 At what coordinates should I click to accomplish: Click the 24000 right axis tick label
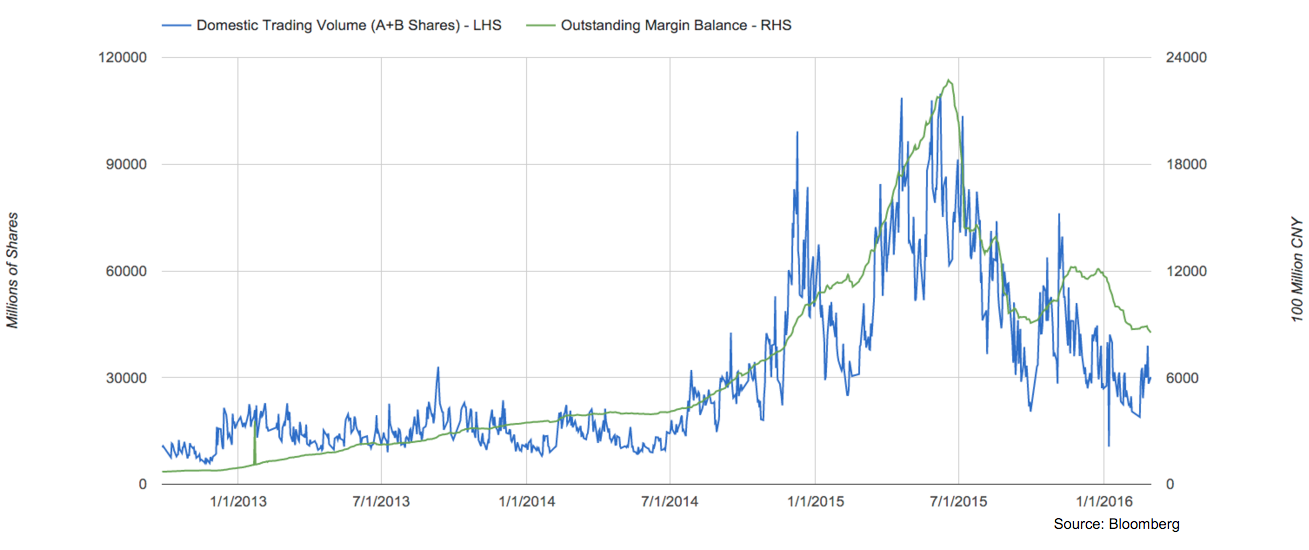coord(1184,58)
